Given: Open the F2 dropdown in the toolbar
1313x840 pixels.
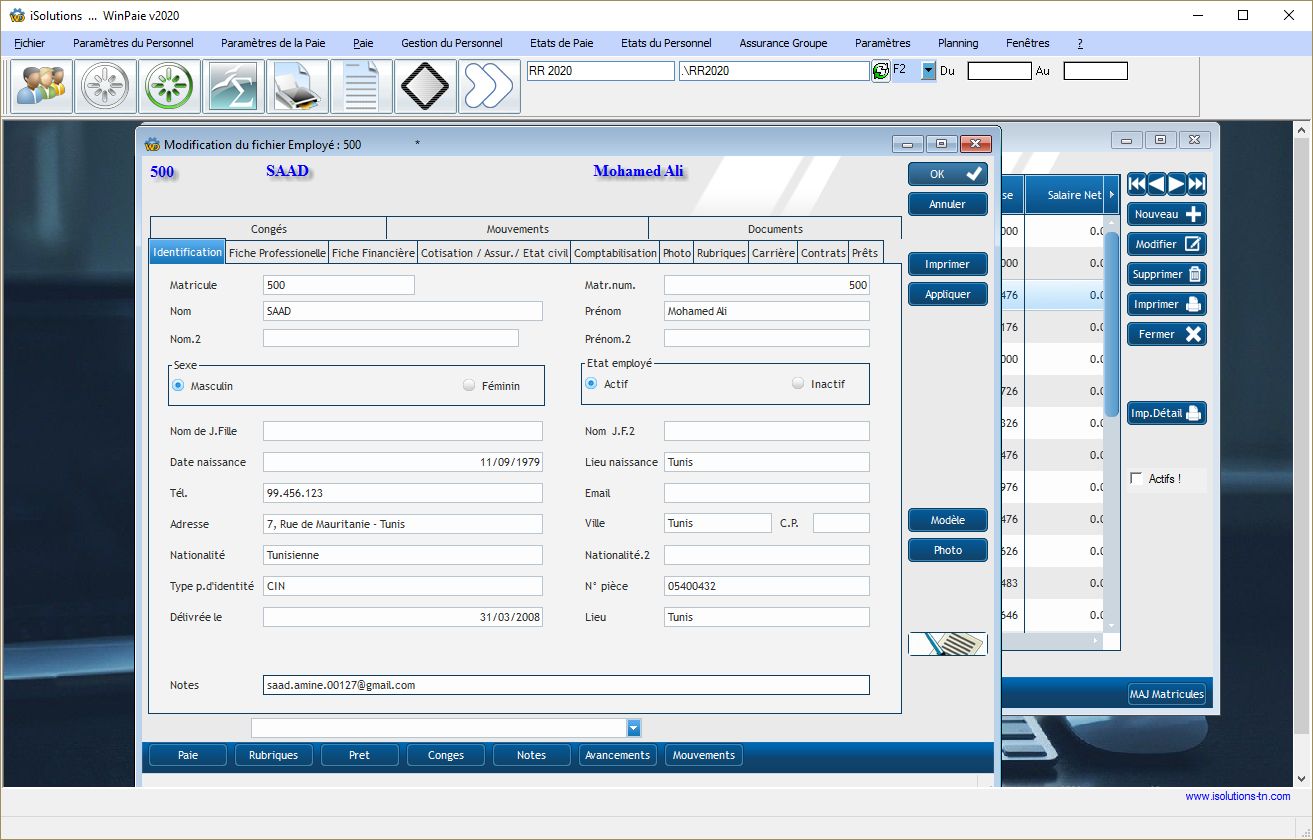Looking at the screenshot, I should tap(928, 71).
